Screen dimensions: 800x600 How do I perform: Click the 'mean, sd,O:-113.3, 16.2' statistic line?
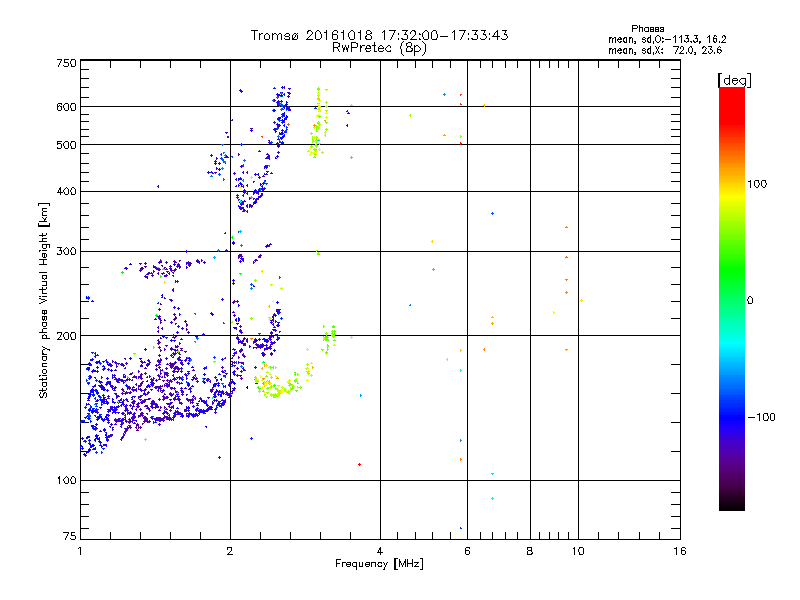[x=667, y=39]
